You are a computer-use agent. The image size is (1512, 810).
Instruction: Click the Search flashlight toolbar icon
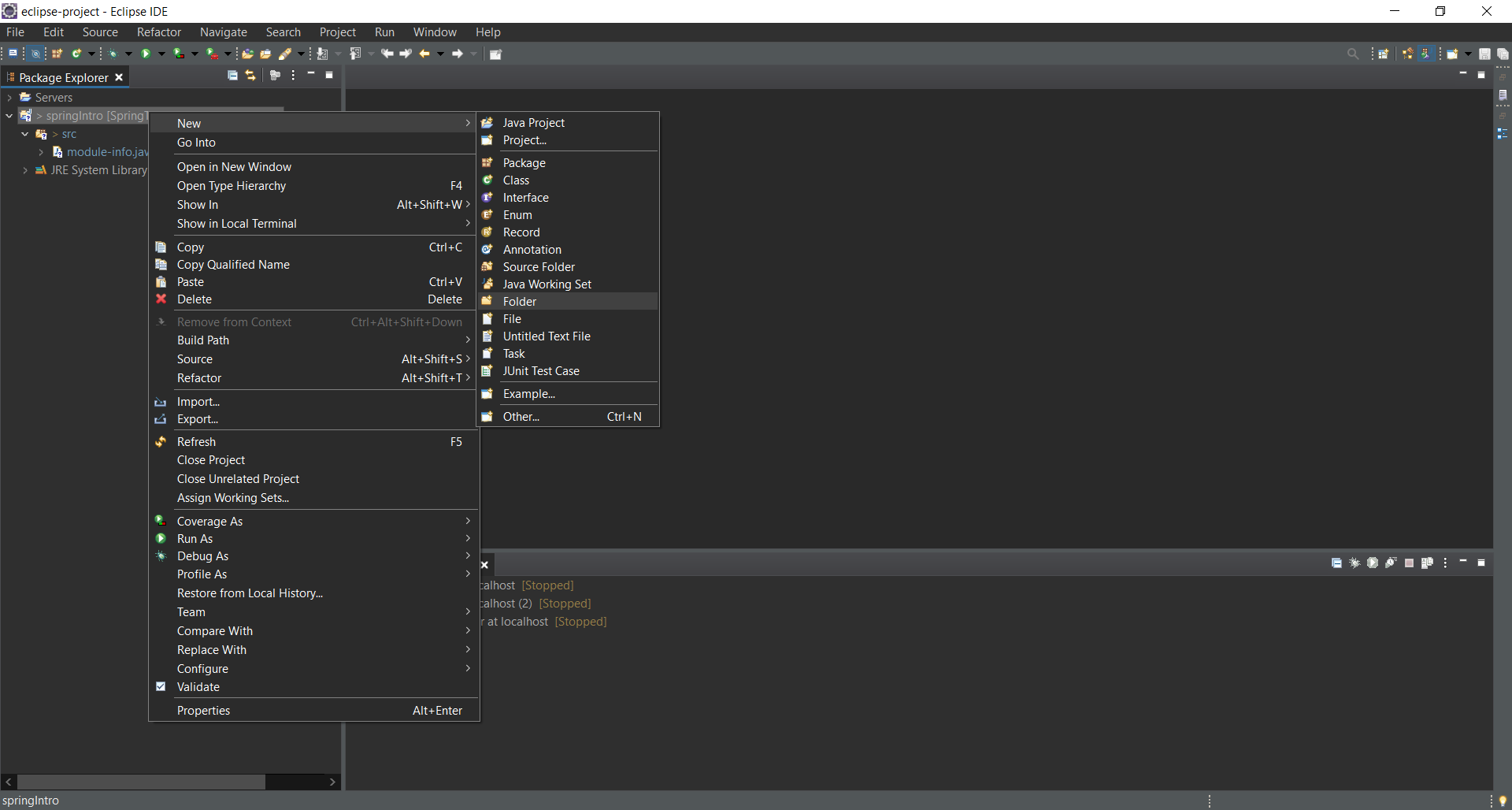[x=285, y=54]
